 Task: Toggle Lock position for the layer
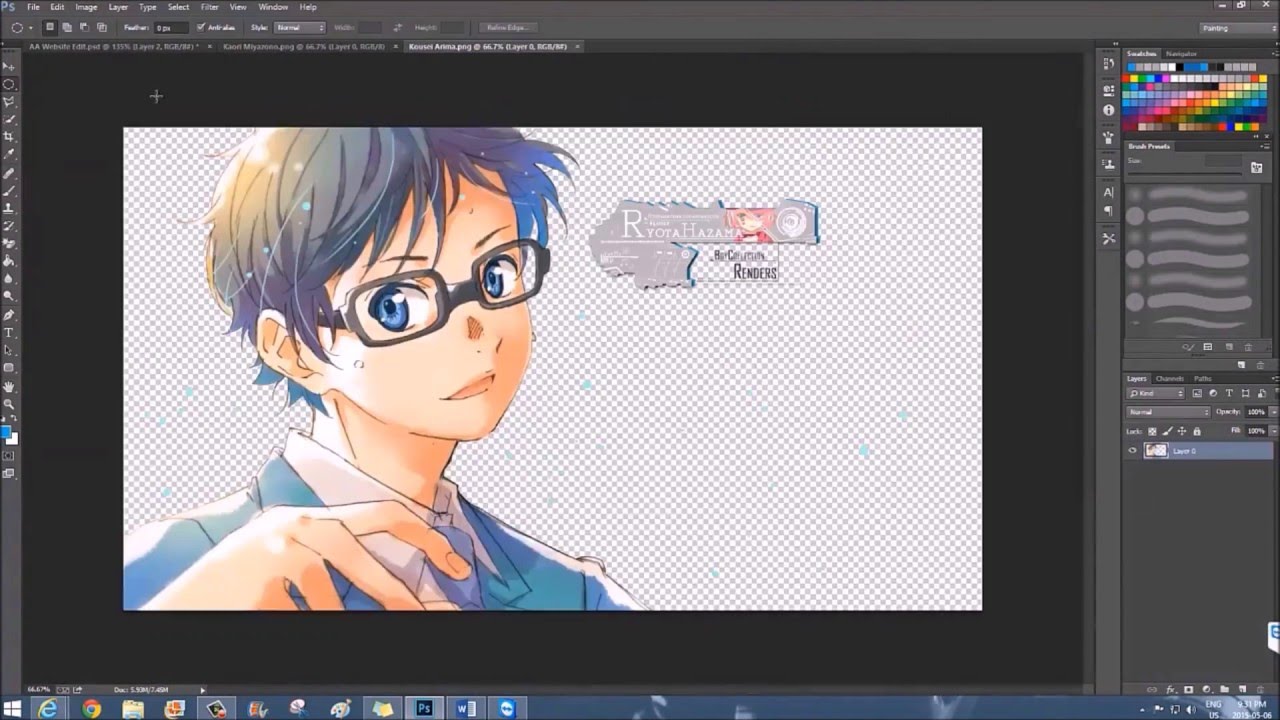(1182, 431)
